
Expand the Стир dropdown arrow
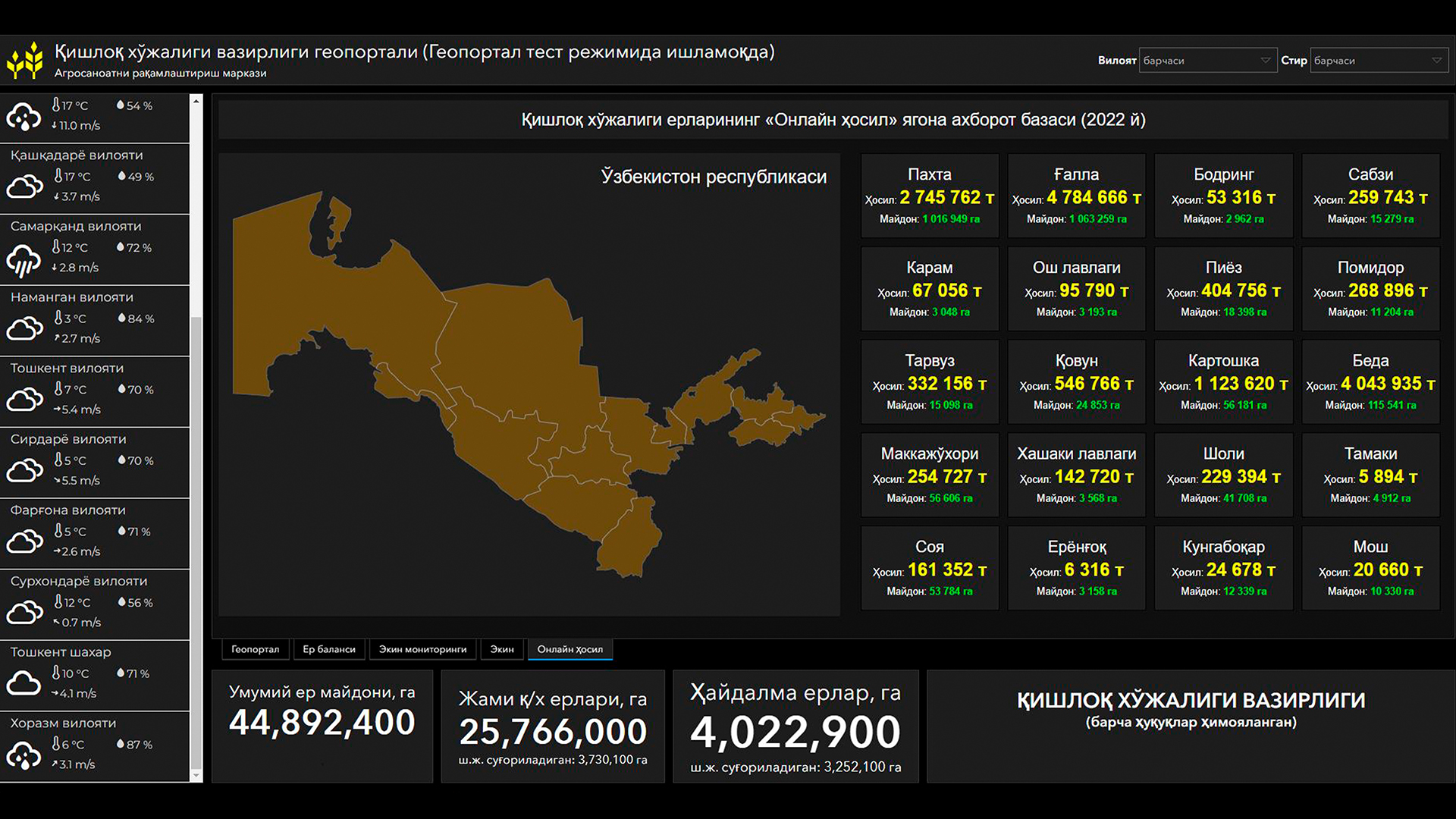pyautogui.click(x=1436, y=61)
